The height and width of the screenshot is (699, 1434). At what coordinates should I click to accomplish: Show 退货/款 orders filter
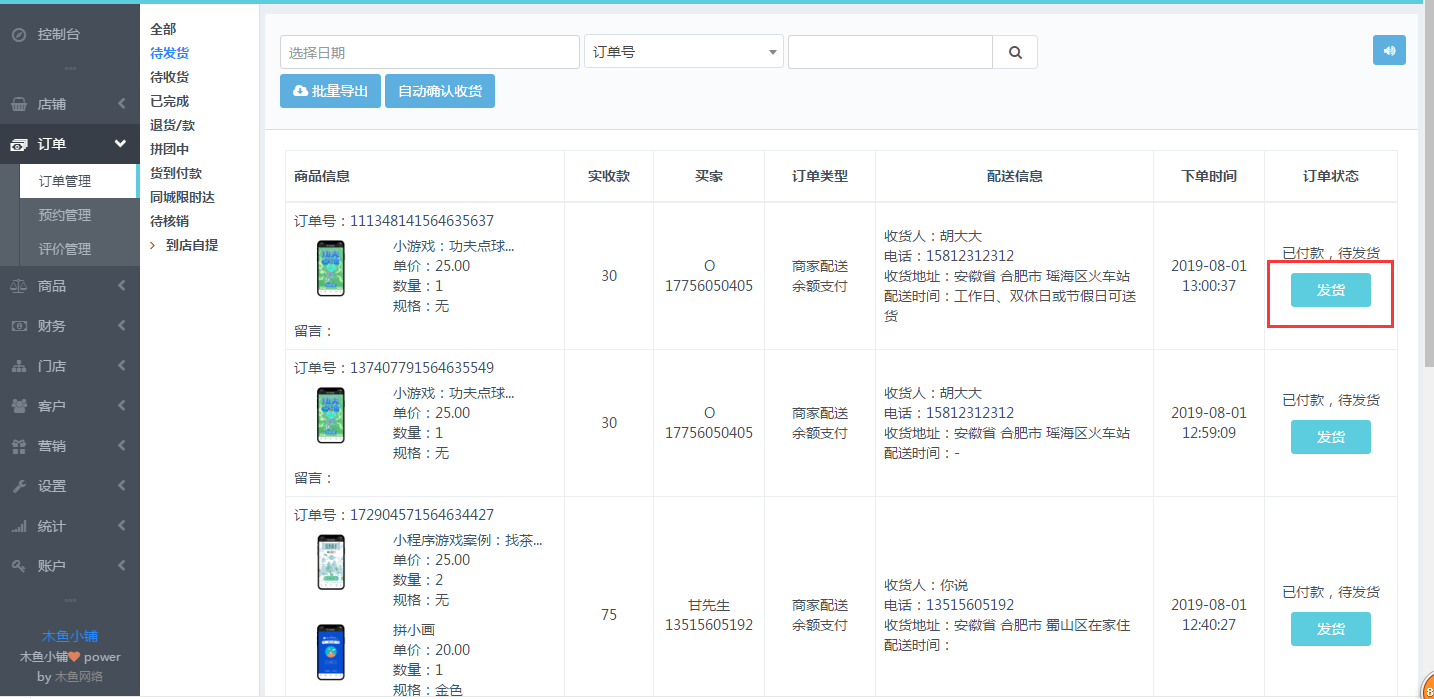(172, 125)
